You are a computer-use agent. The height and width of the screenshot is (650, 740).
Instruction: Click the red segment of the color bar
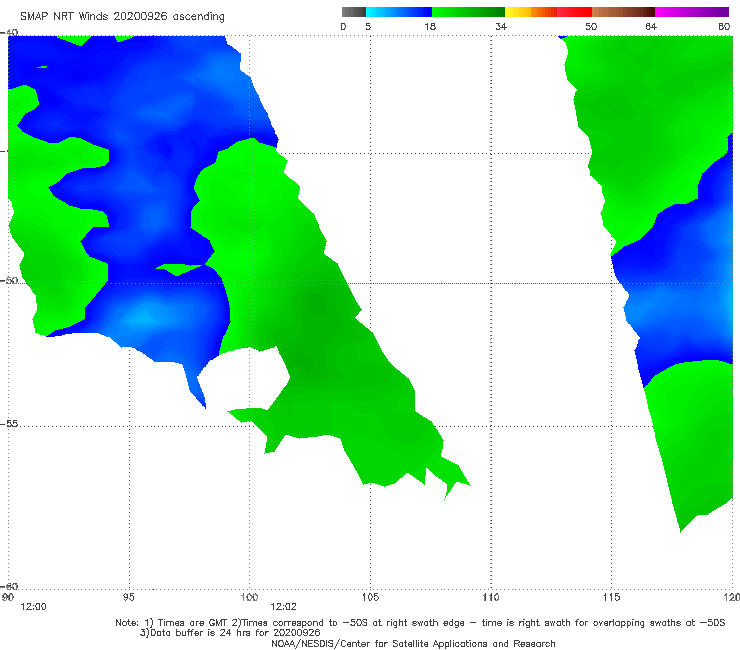pyautogui.click(x=574, y=12)
